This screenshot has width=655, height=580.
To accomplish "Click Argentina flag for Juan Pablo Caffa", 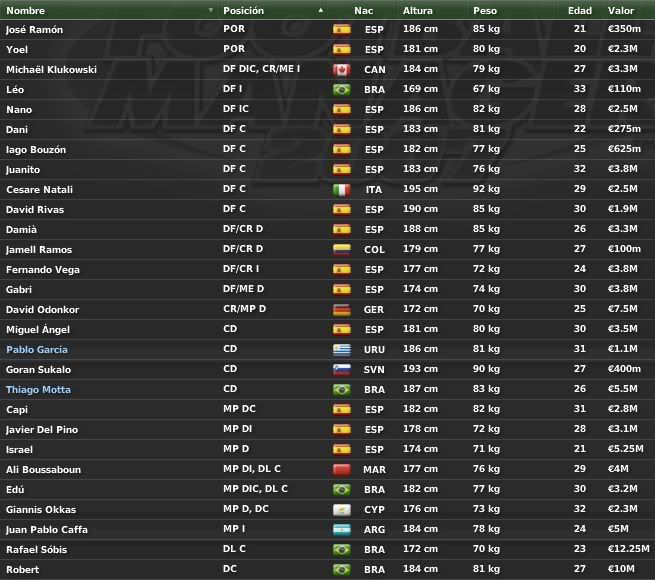I will coord(342,529).
